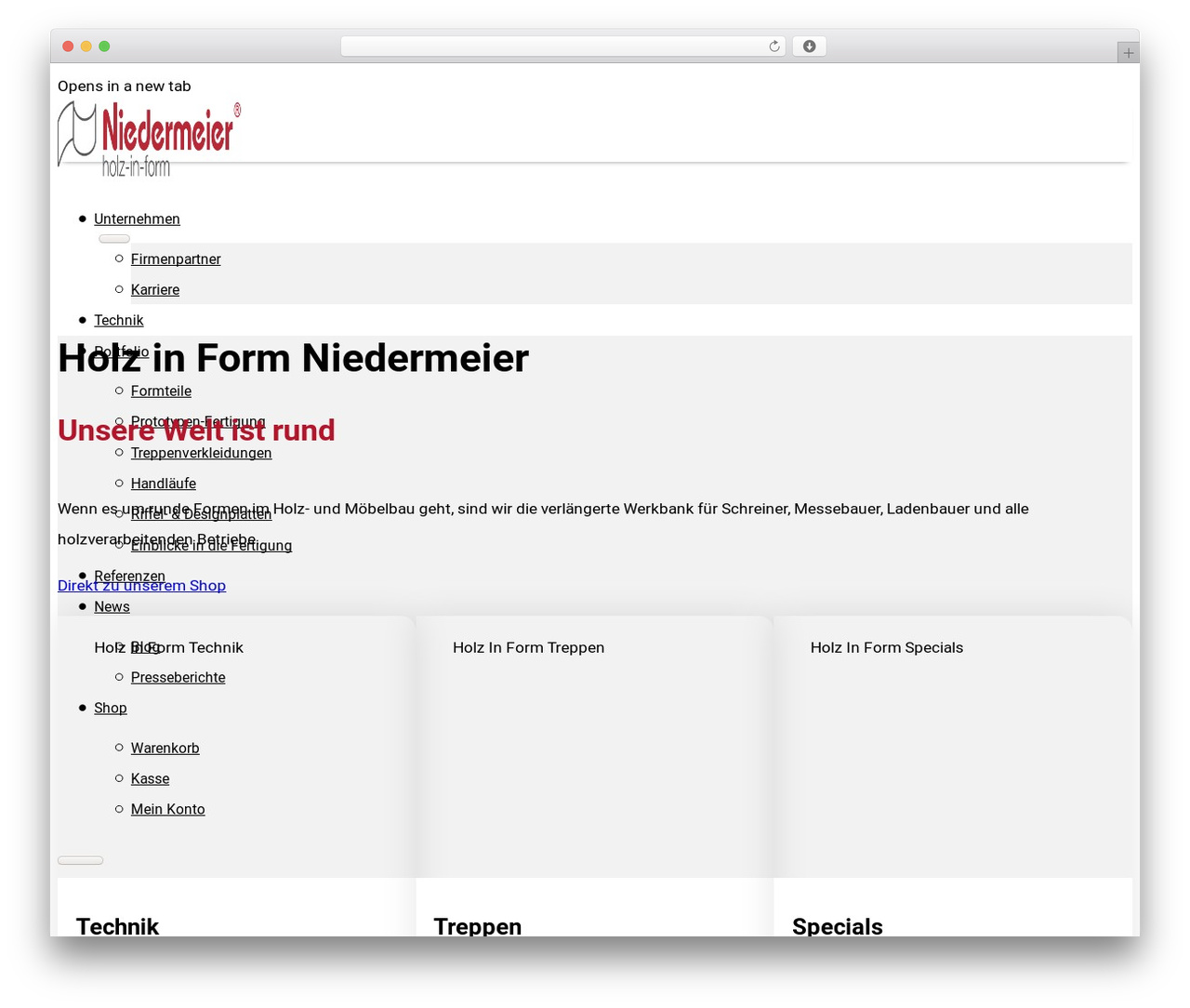The width and height of the screenshot is (1190, 1008).
Task: Open the News menu item
Action: pyautogui.click(x=112, y=607)
